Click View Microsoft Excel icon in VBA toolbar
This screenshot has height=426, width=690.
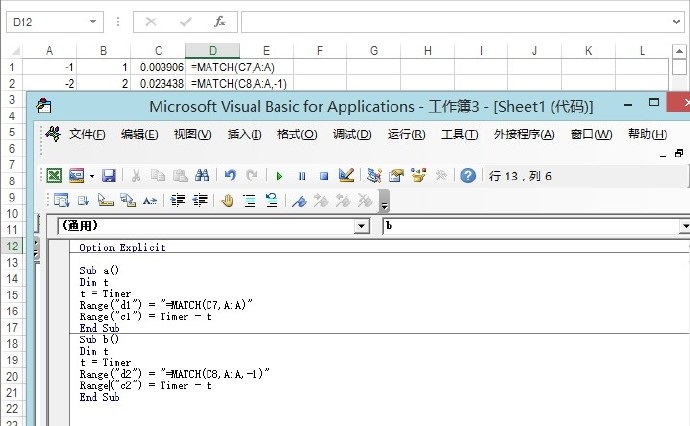[x=55, y=176]
